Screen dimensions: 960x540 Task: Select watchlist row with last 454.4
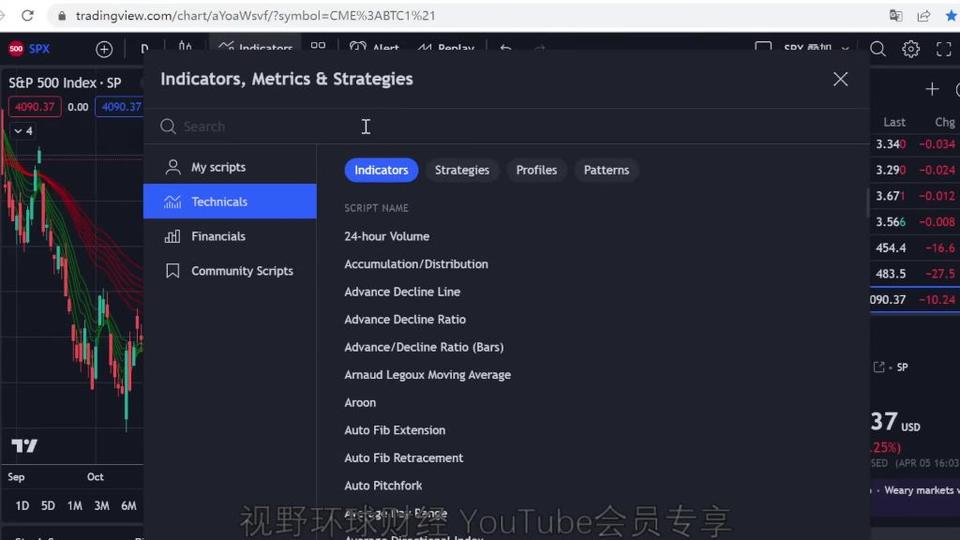pos(915,248)
